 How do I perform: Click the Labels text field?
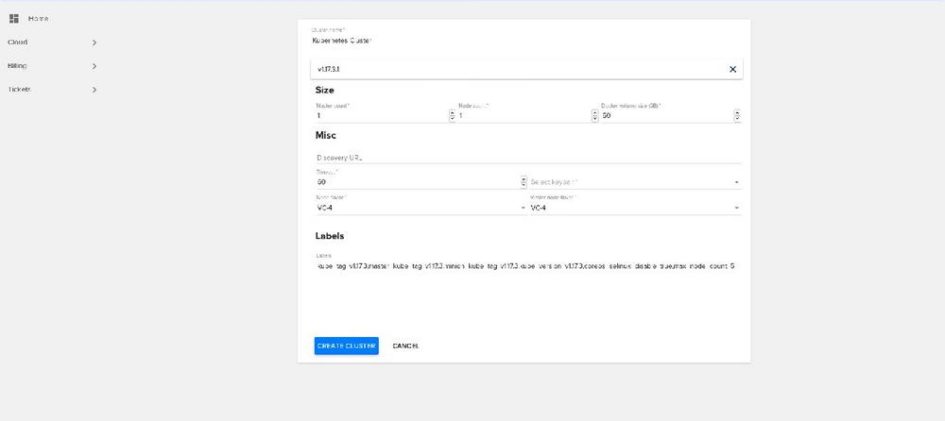coord(527,267)
